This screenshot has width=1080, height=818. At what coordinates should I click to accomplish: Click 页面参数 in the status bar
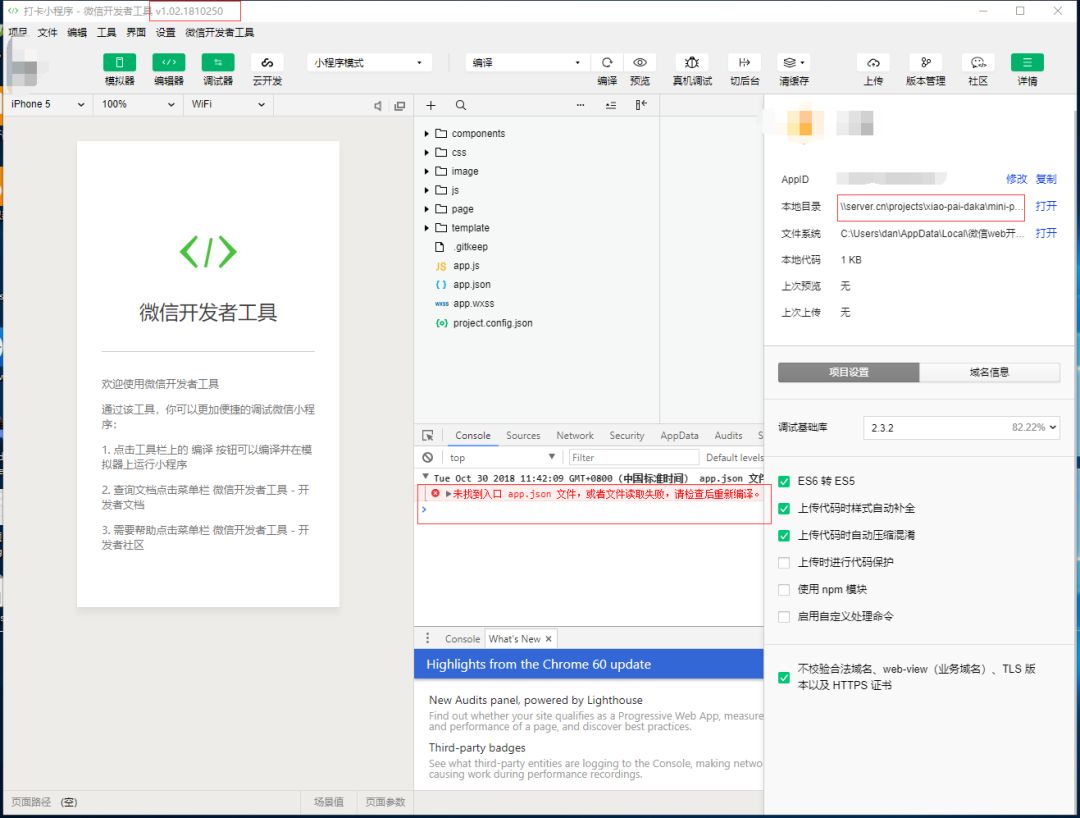point(385,802)
